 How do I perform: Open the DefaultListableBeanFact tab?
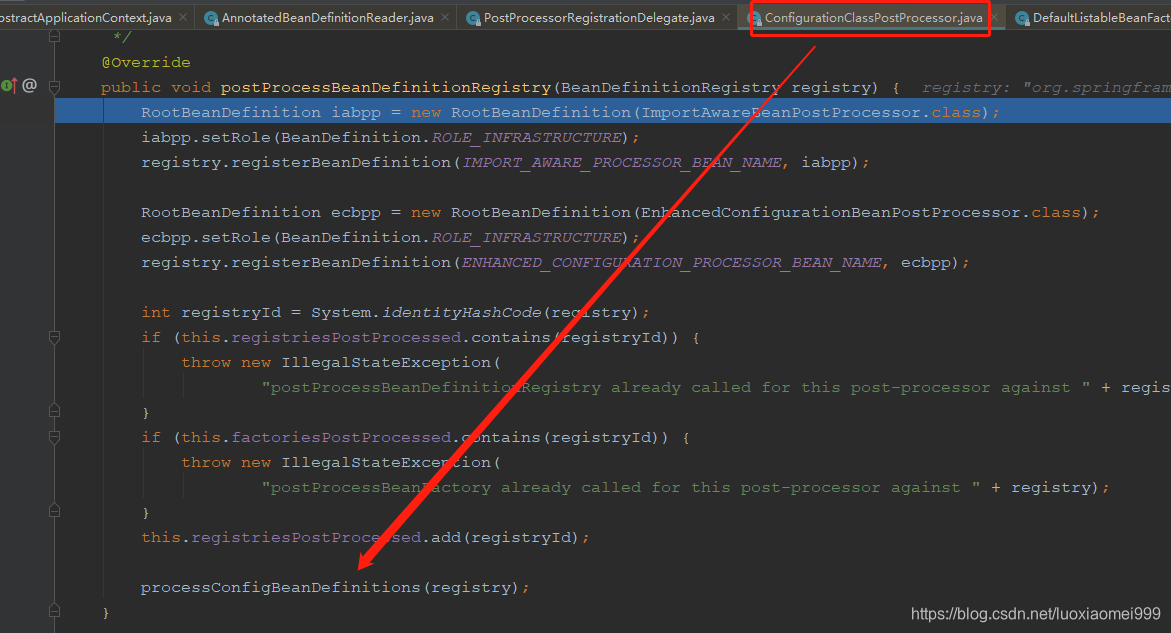1102,17
